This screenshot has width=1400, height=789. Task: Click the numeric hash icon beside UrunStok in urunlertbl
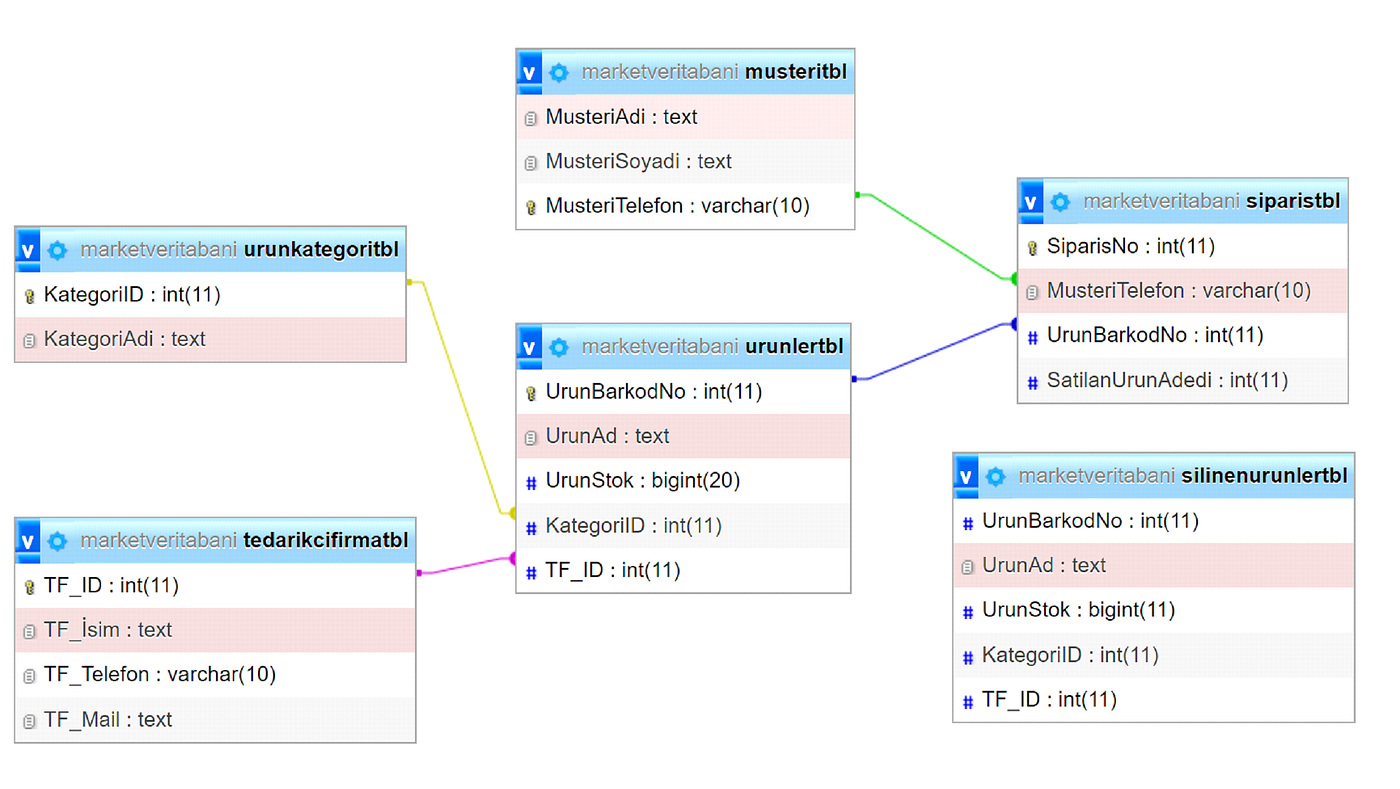pyautogui.click(x=531, y=483)
